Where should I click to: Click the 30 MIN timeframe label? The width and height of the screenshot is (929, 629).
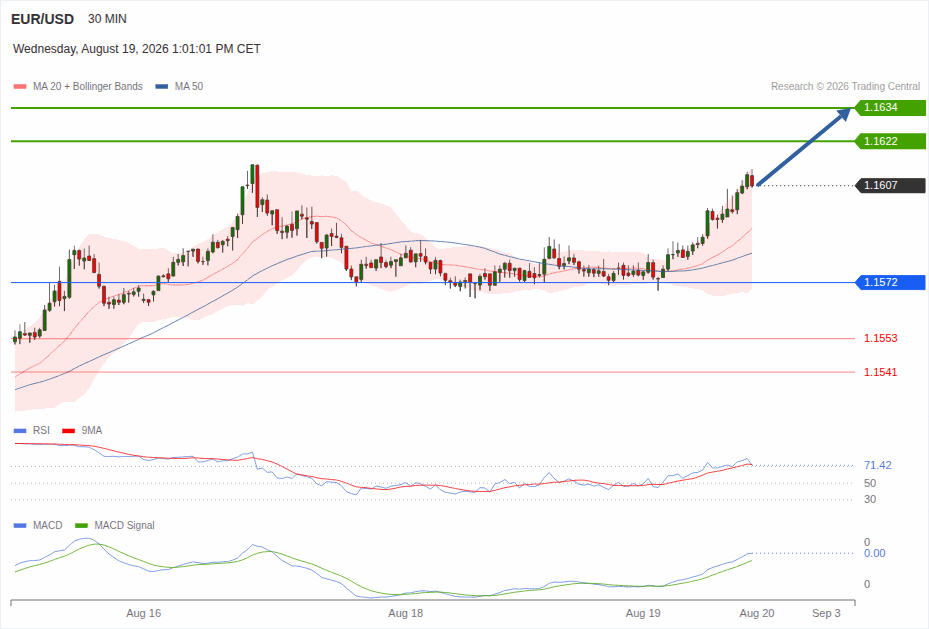point(107,19)
